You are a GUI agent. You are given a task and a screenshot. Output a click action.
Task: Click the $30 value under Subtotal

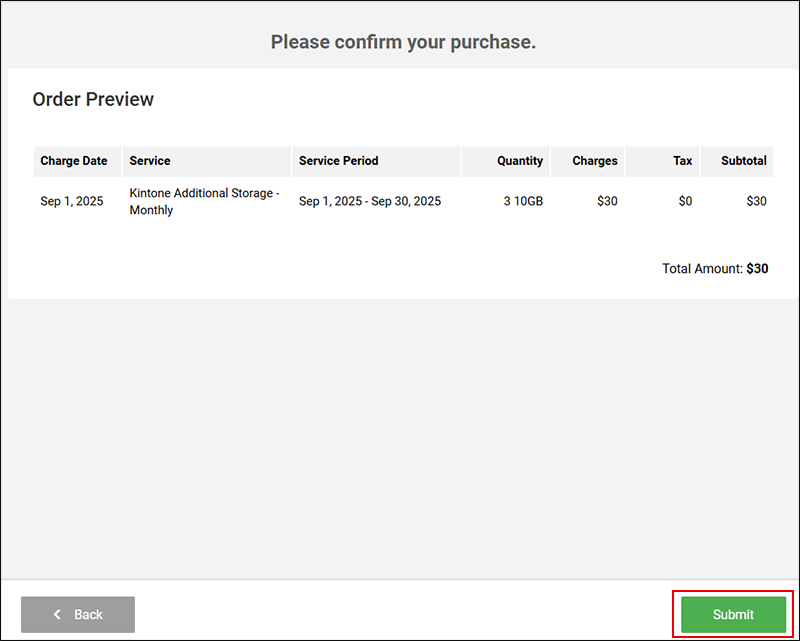756,201
